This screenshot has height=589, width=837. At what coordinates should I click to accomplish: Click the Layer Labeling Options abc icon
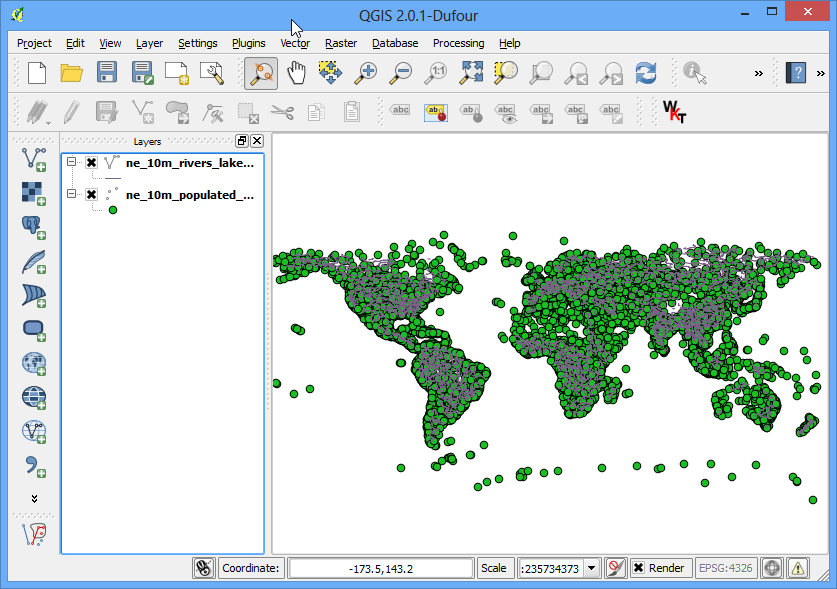click(x=400, y=111)
